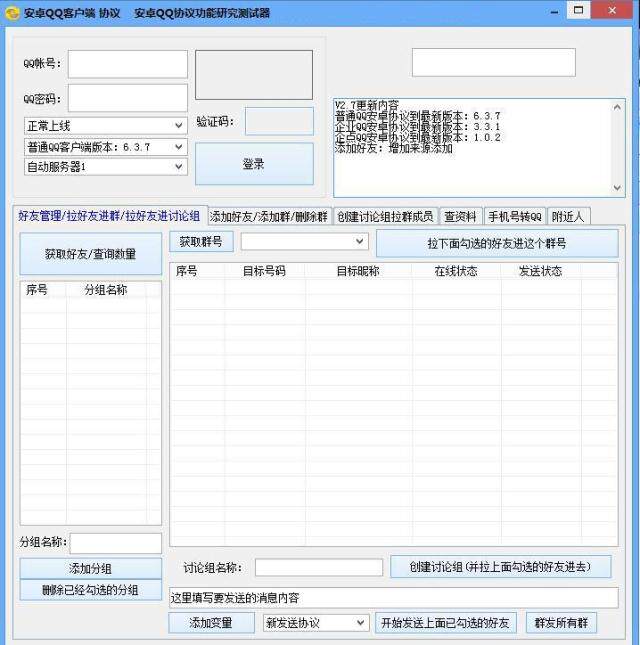Click the message content input field
The width and height of the screenshot is (640, 645).
[x=394, y=598]
